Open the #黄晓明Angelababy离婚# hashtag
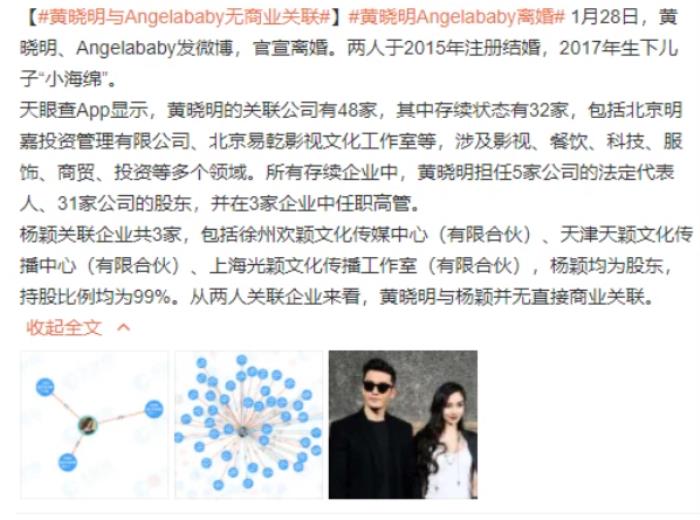The image size is (700, 520). [x=456, y=17]
